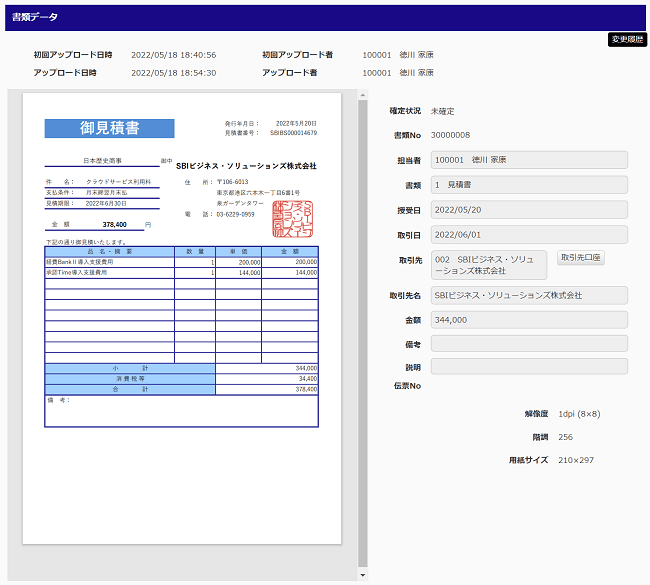Viewport: 650px width, 585px height.
Task: Click the 階調 value 256
Action: [565, 437]
